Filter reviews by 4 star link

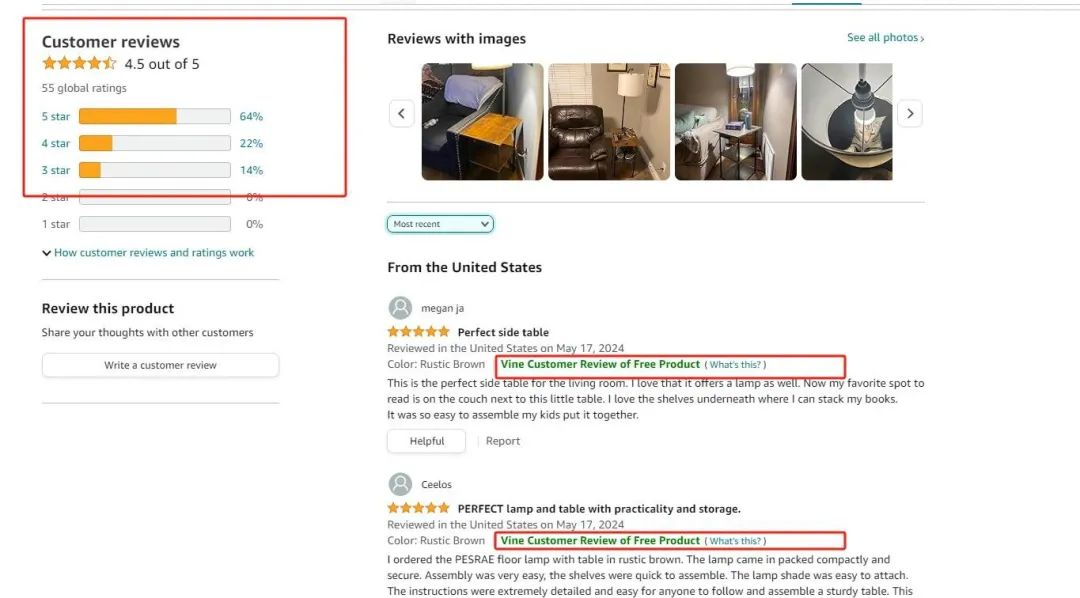(56, 143)
